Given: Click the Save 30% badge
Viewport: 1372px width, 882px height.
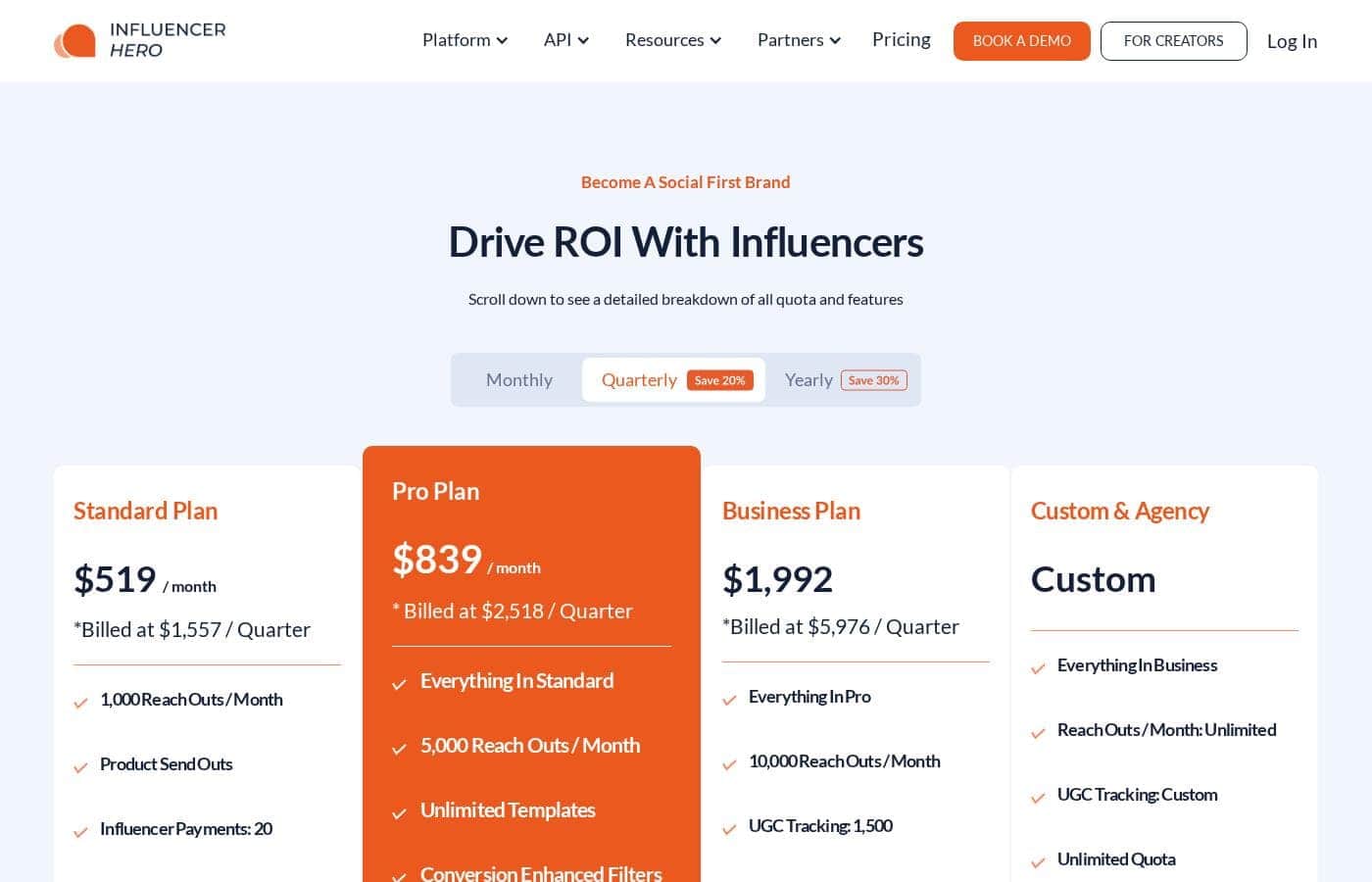Looking at the screenshot, I should (x=874, y=380).
